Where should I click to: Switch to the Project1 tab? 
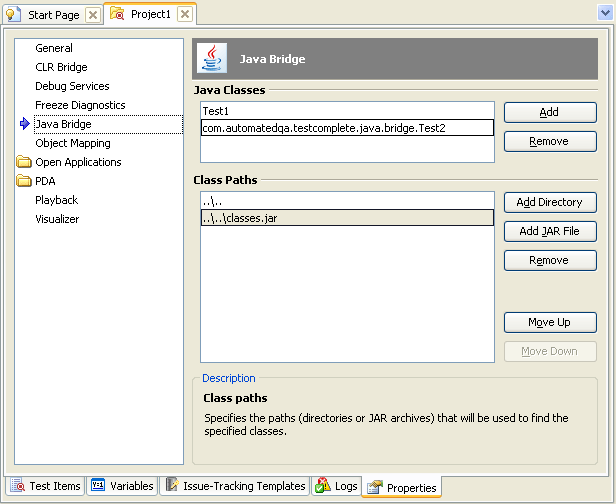point(150,14)
